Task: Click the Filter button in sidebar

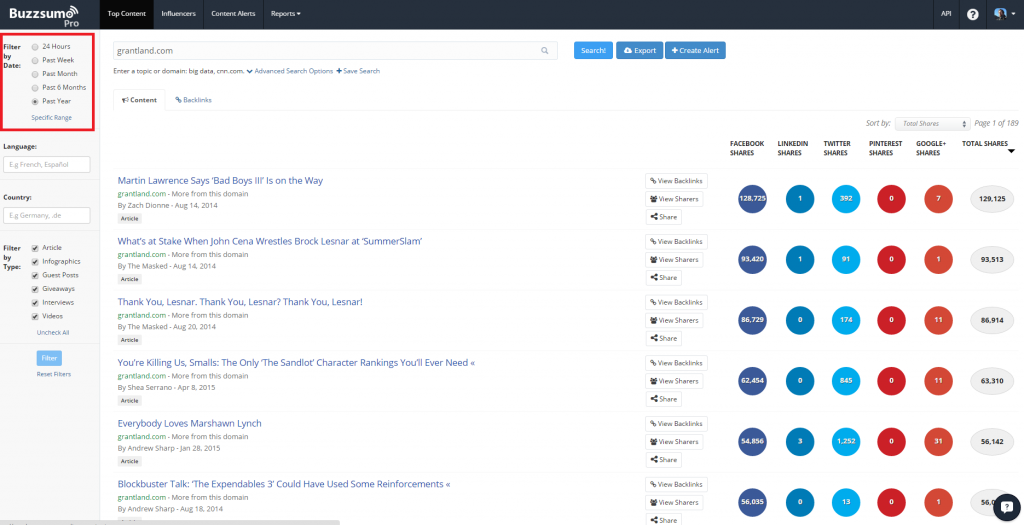Action: click(x=49, y=358)
